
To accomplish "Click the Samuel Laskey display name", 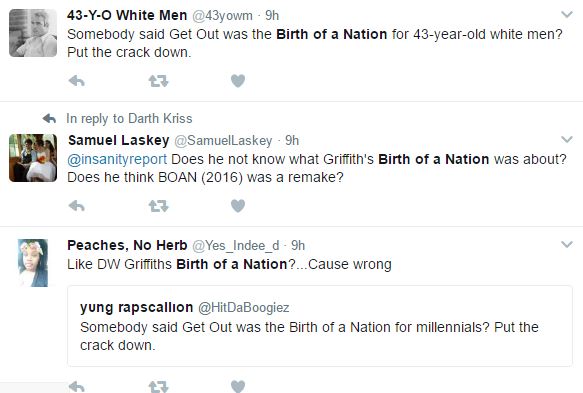I will [119, 140].
